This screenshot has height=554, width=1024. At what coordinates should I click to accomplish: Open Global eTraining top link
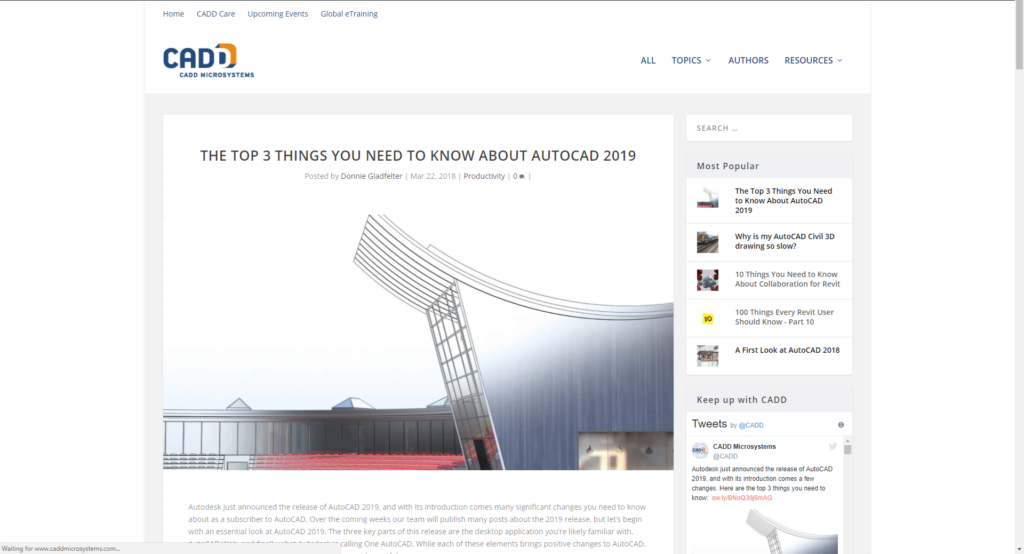click(x=349, y=14)
